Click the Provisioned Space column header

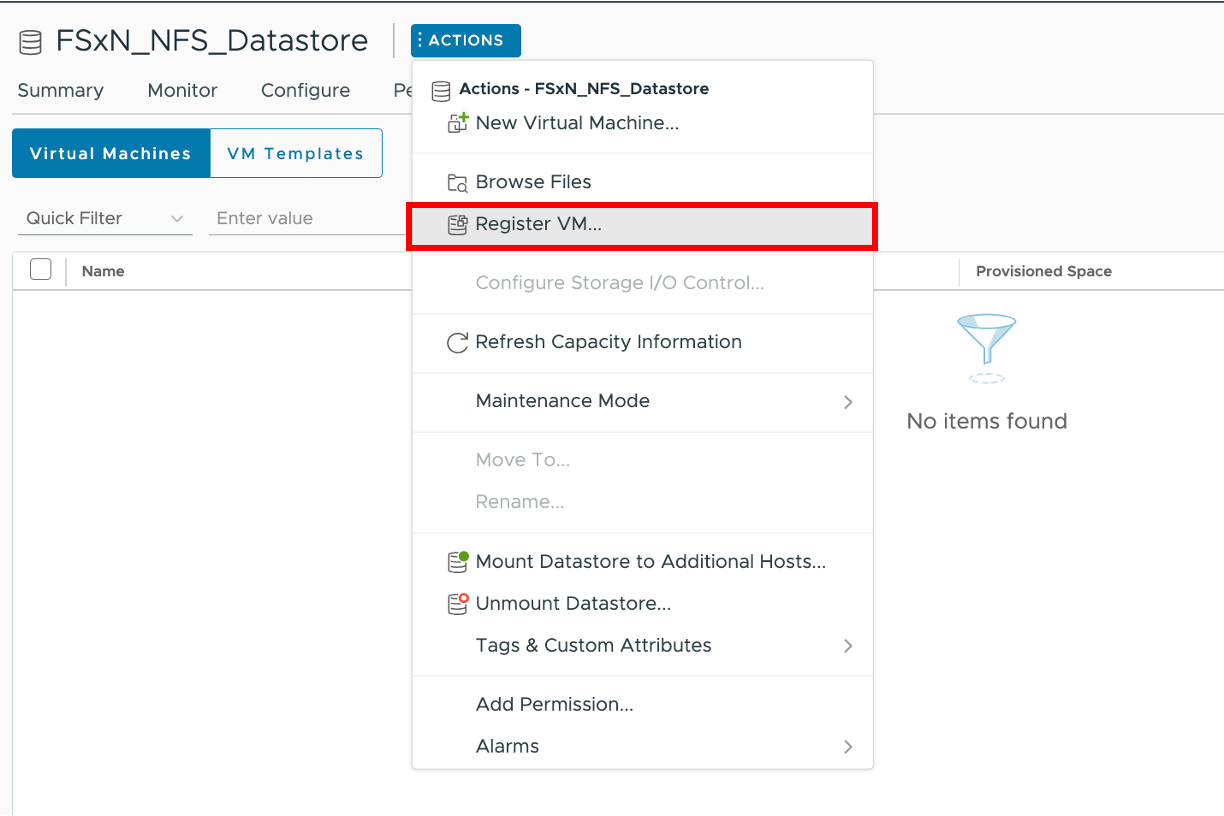1043,272
